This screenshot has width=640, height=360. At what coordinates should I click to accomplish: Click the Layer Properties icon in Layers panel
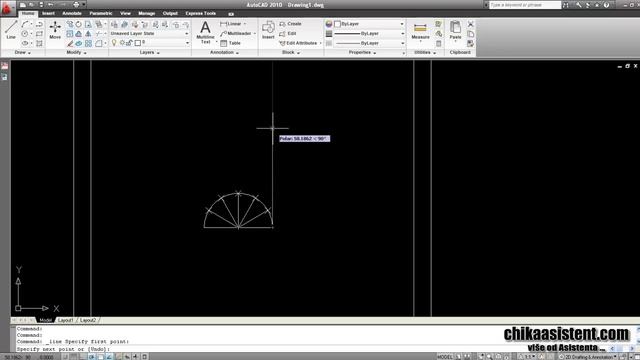(x=115, y=24)
